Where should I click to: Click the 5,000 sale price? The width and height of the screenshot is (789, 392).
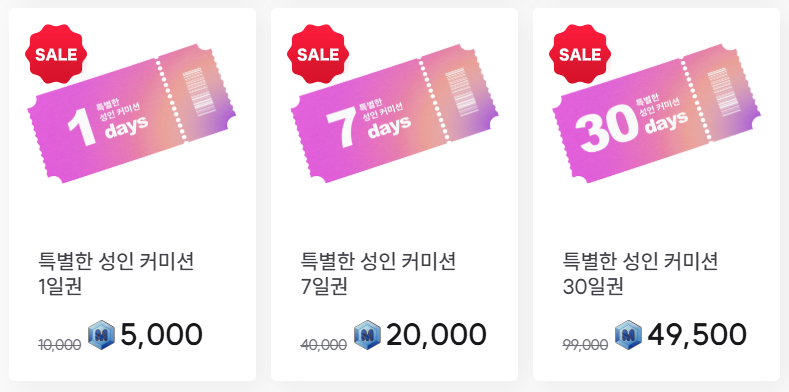coord(162,335)
